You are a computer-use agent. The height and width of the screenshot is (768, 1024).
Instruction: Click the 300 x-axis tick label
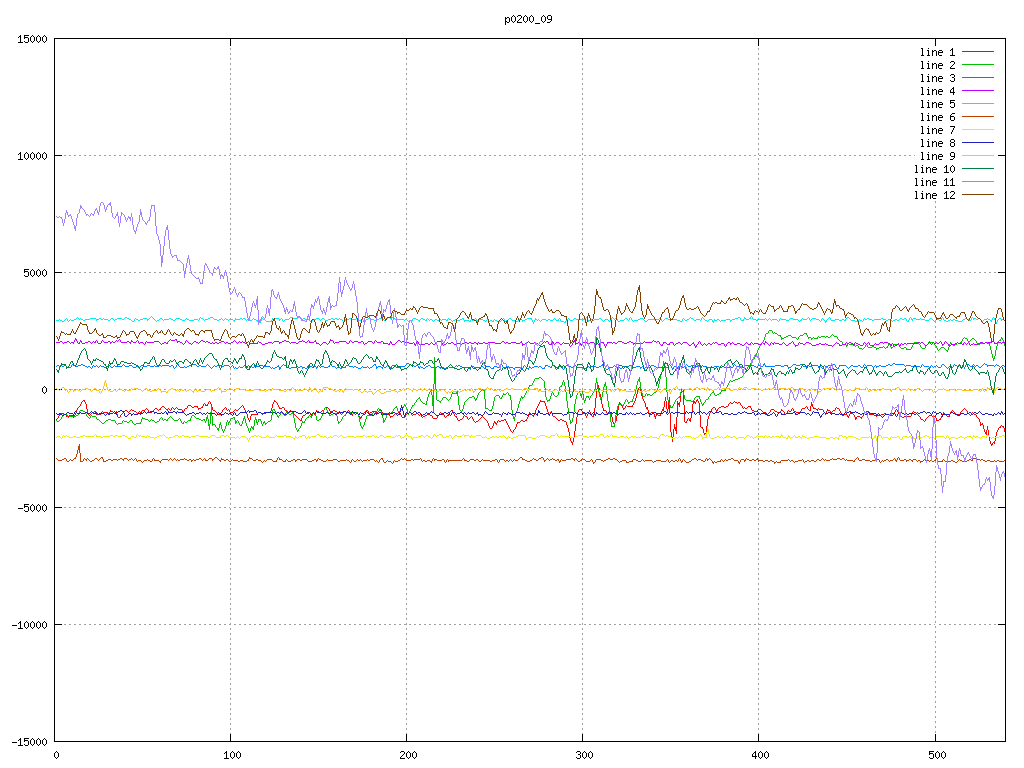click(583, 755)
